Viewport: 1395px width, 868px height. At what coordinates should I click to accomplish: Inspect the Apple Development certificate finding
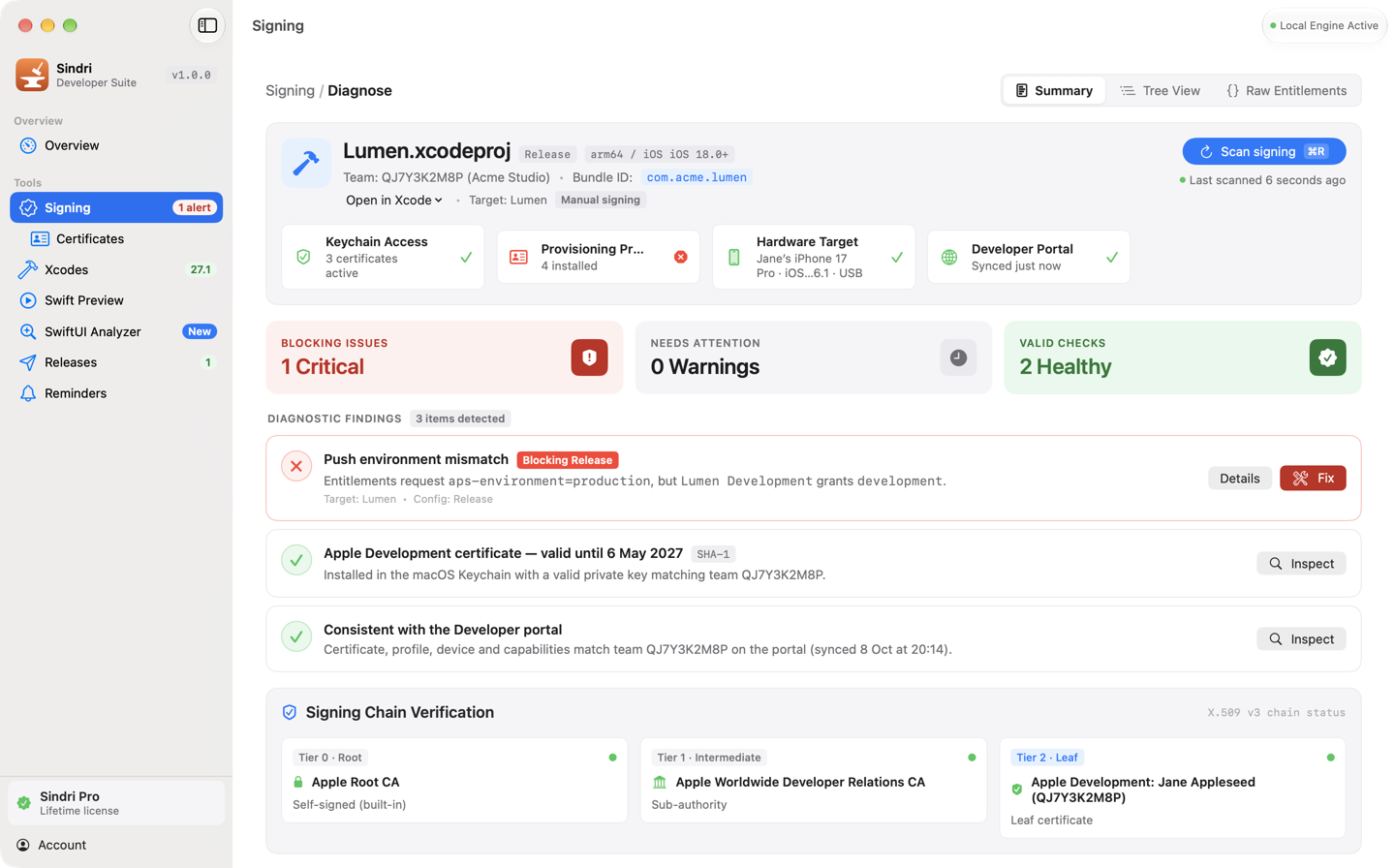1301,564
